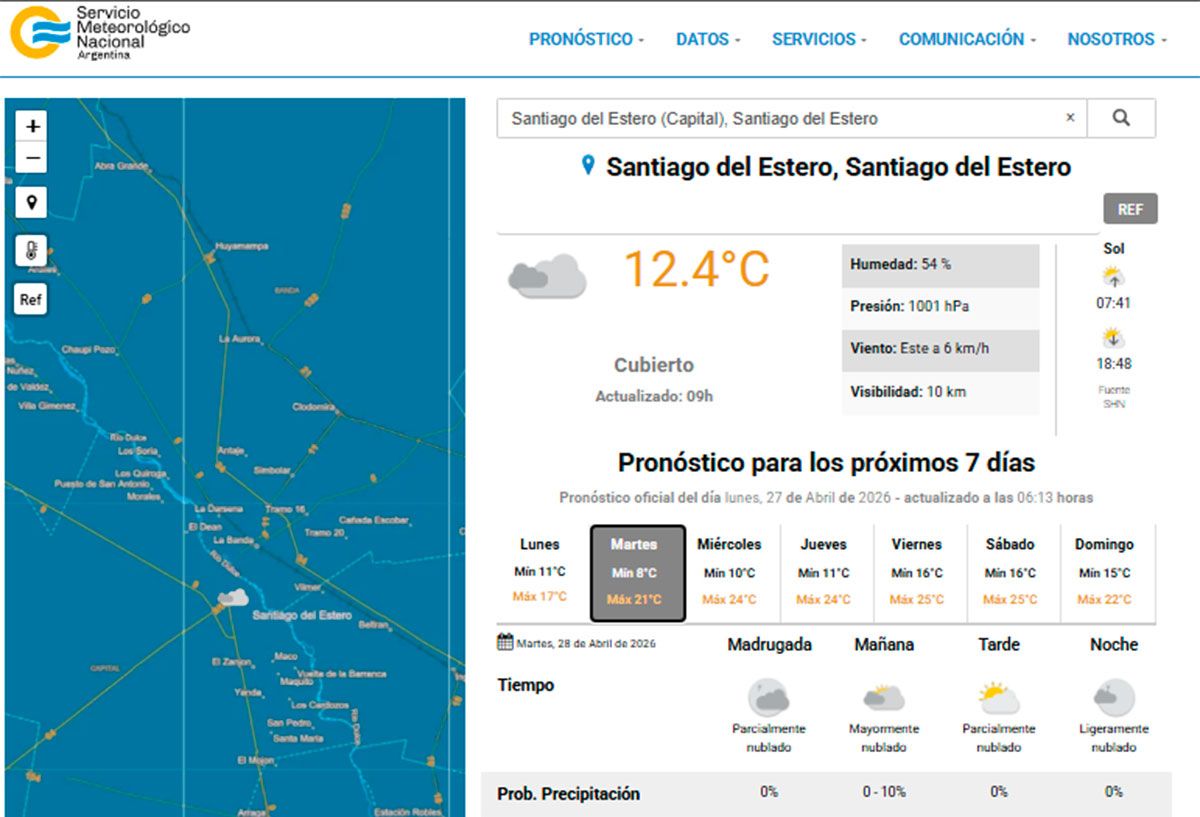Click the cloud marker on Santiago del Estero

(232, 598)
